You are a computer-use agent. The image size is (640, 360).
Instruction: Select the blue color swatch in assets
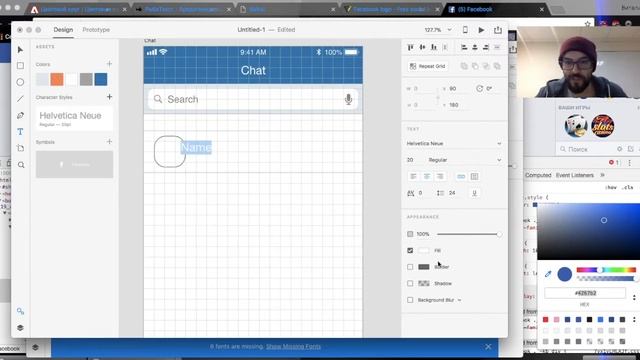[x=101, y=79]
